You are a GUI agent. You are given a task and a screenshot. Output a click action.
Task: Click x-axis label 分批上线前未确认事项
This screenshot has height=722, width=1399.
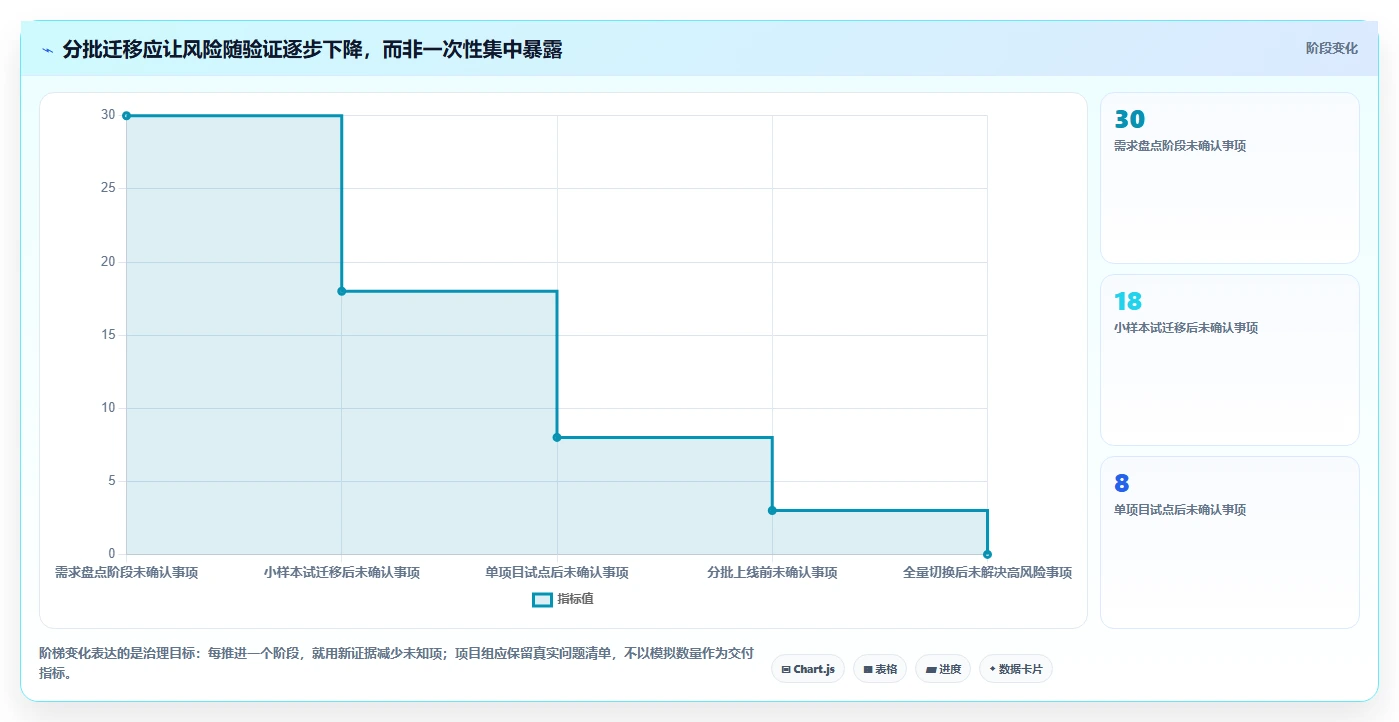click(772, 573)
